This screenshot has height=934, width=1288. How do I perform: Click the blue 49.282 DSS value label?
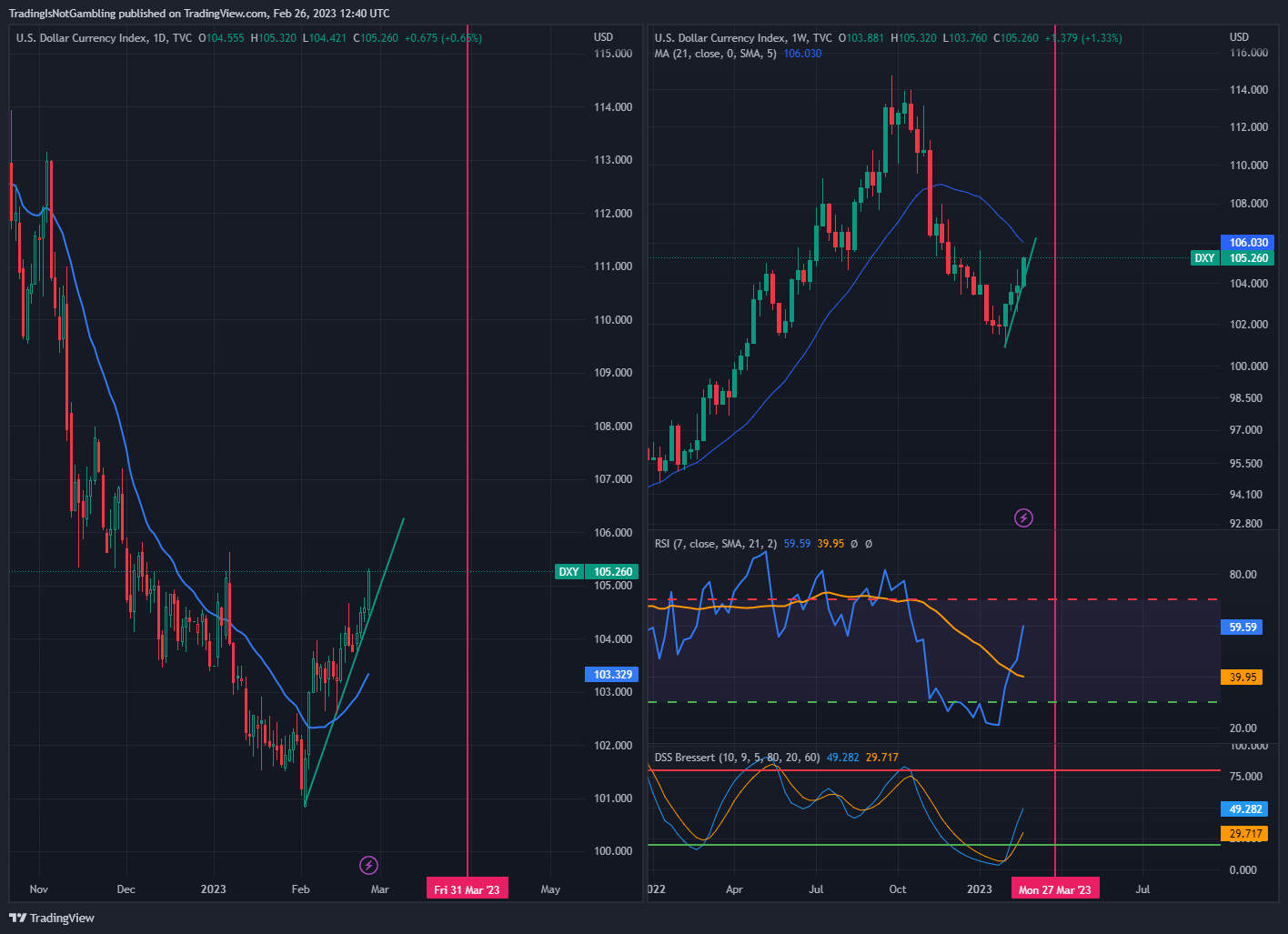1245,809
